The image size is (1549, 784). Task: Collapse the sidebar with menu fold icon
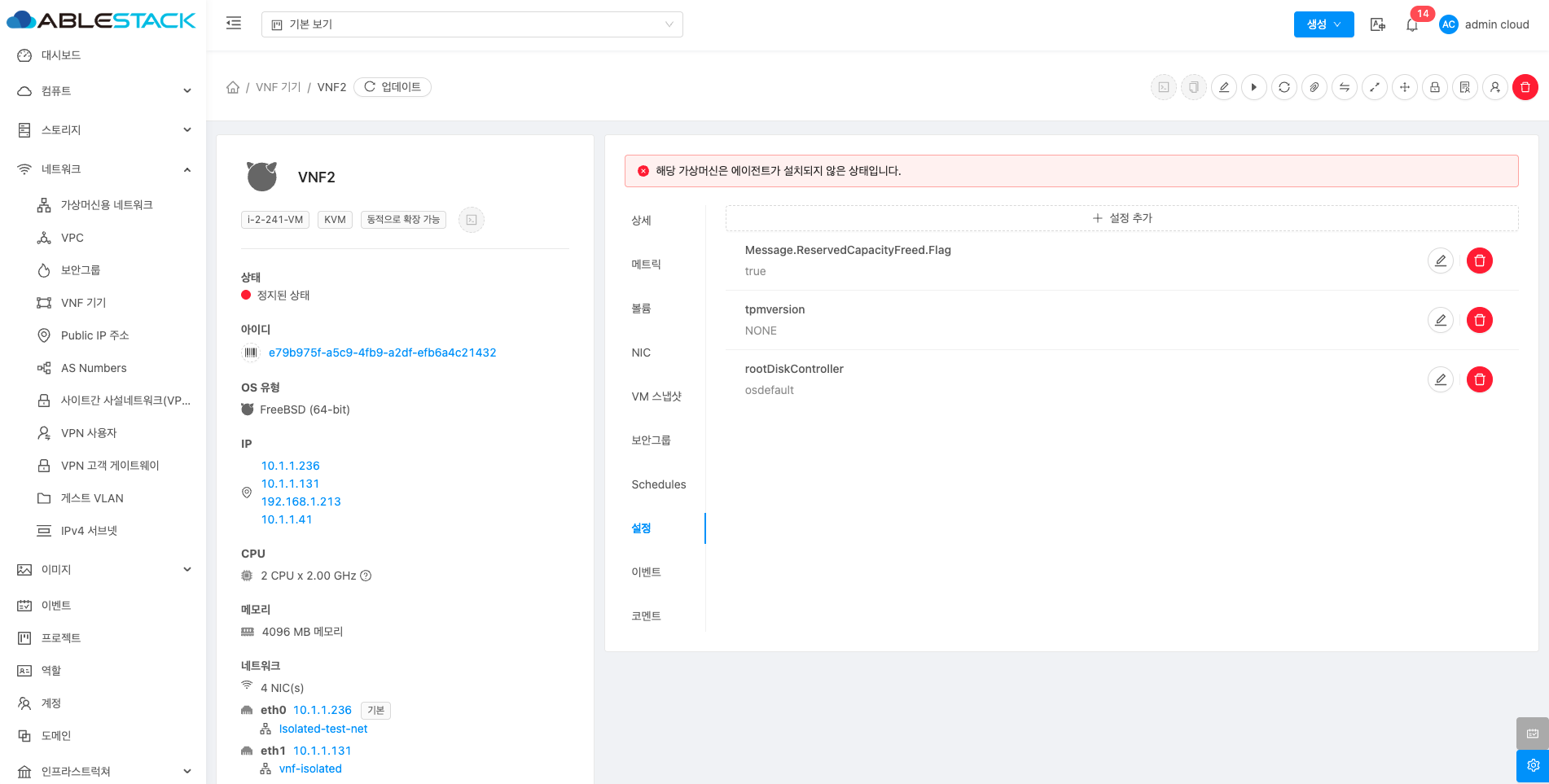234,24
